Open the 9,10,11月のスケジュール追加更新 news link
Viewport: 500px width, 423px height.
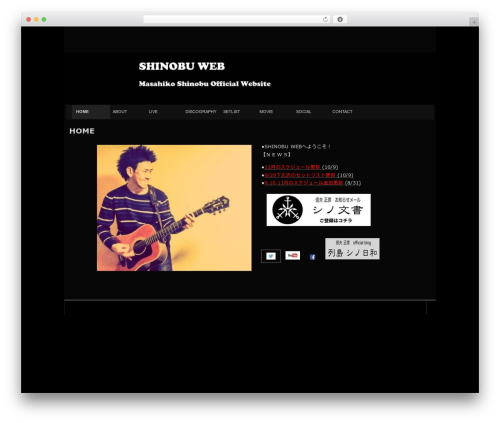click(304, 183)
